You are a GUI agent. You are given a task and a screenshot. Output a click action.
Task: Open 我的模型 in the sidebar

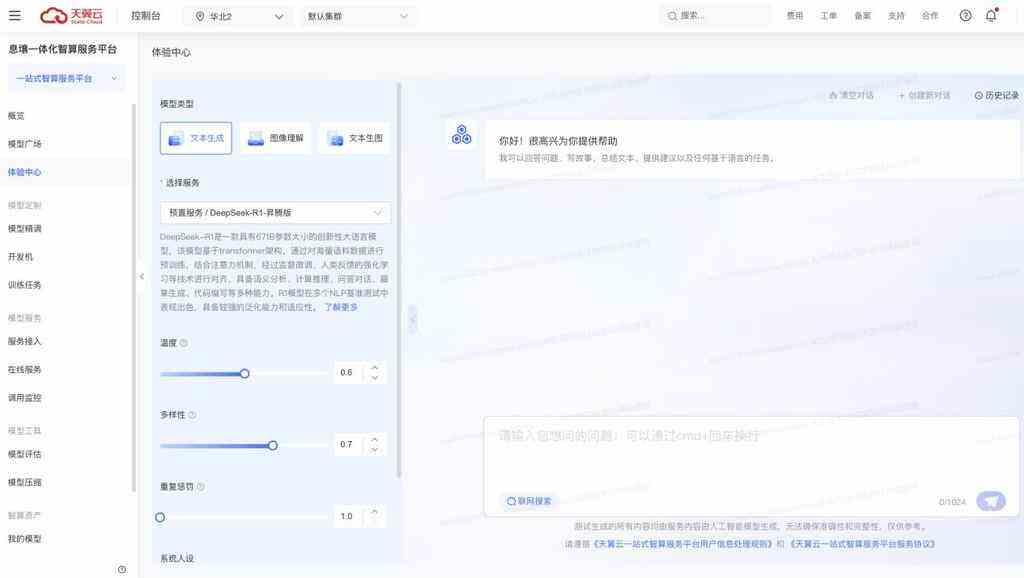[25, 539]
